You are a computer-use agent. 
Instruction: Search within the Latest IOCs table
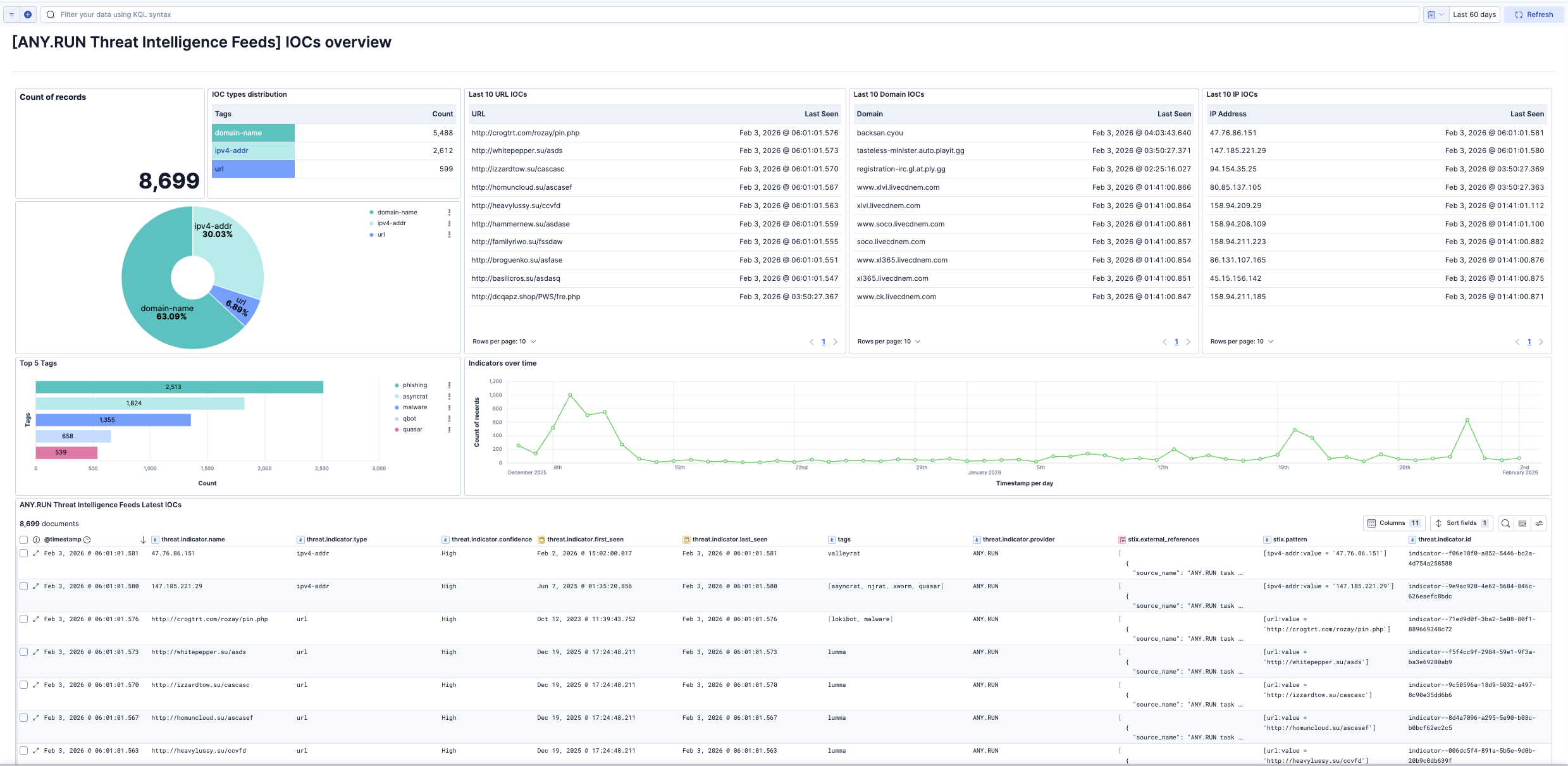point(1505,523)
